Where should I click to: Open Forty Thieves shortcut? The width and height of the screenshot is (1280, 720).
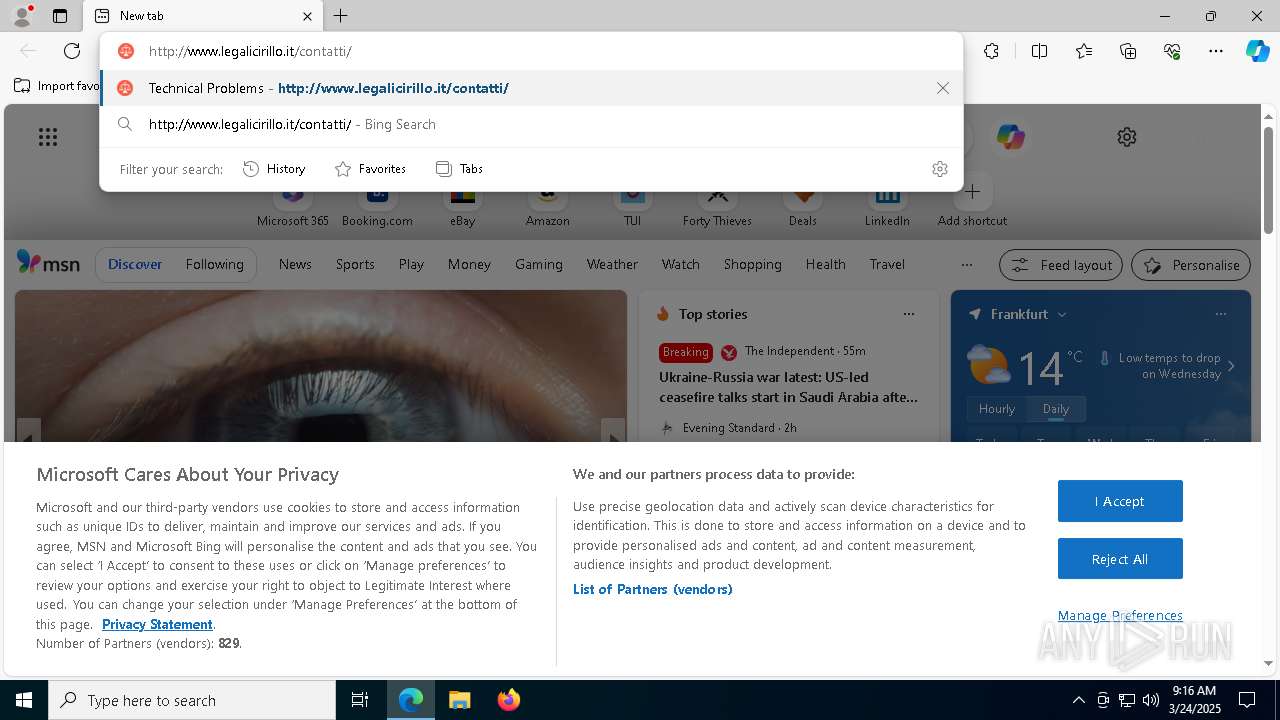coord(717,207)
